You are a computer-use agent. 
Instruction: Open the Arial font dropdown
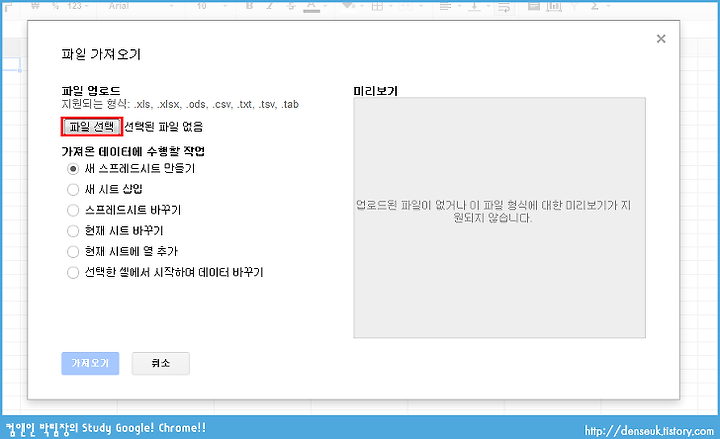point(141,6)
